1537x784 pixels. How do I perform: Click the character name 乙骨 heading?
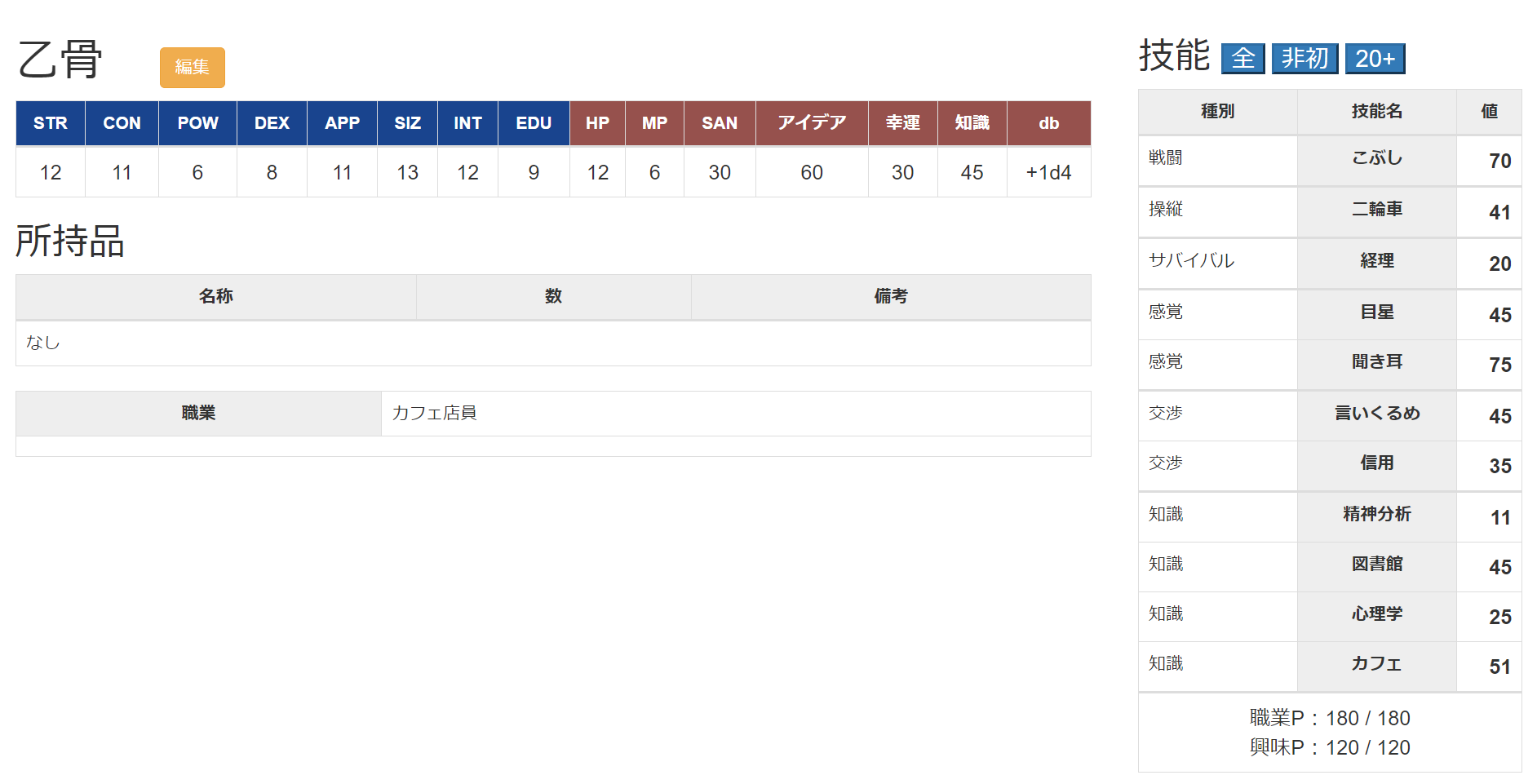[x=60, y=60]
